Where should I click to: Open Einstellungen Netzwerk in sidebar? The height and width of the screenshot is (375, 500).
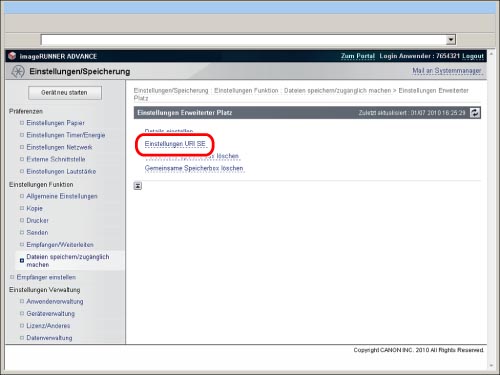[59, 147]
